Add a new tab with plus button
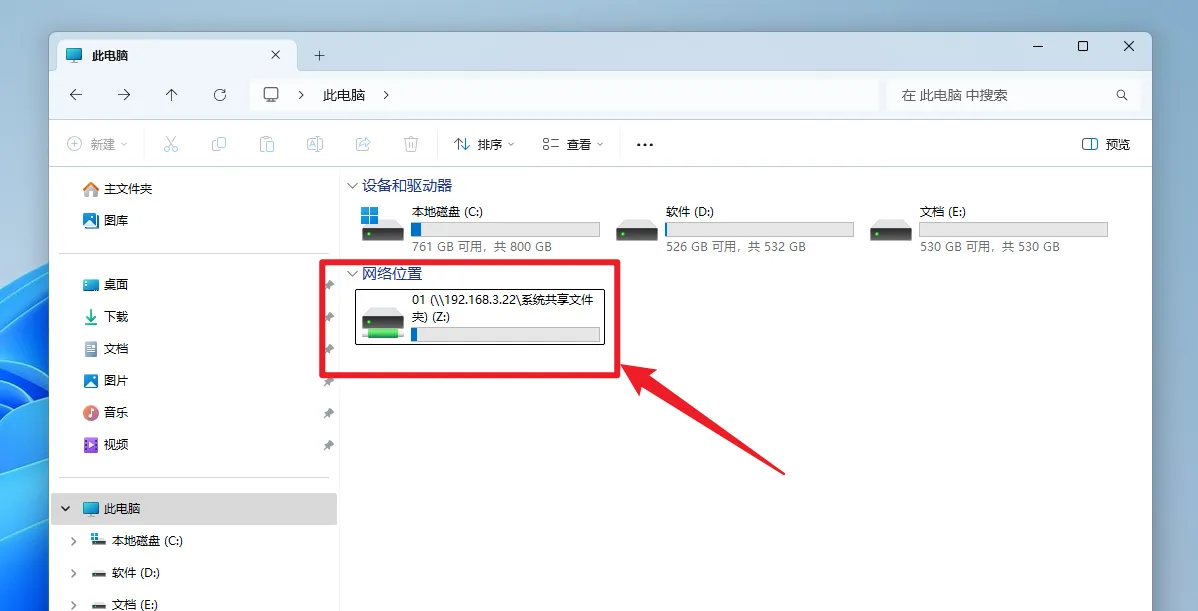Screen dimensions: 1198x611 (x=319, y=55)
